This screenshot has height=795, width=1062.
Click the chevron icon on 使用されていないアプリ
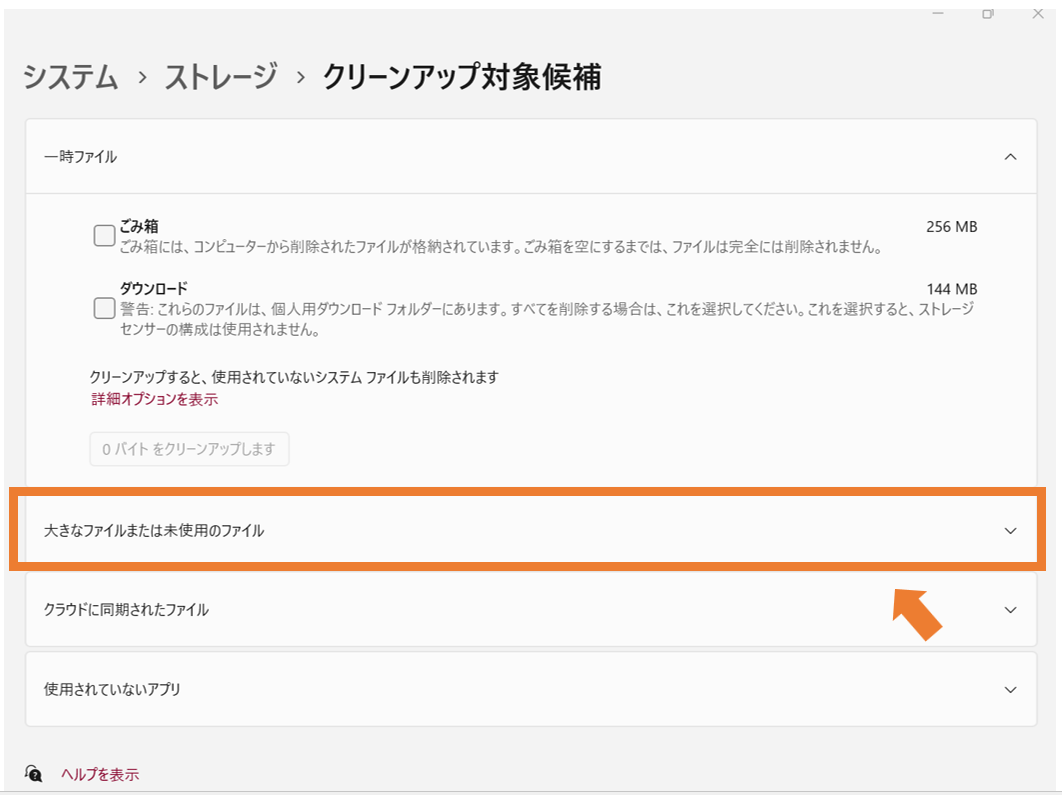click(x=1010, y=689)
